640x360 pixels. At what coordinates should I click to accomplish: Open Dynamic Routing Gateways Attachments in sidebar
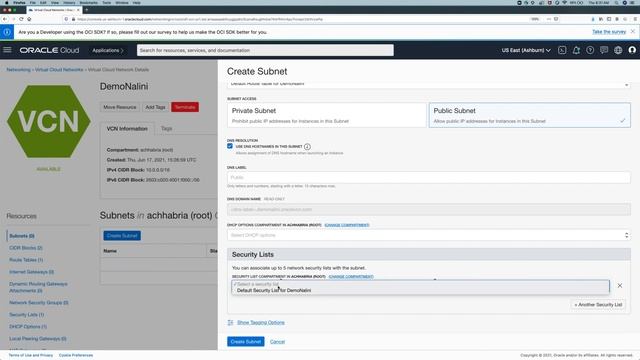coord(38,287)
